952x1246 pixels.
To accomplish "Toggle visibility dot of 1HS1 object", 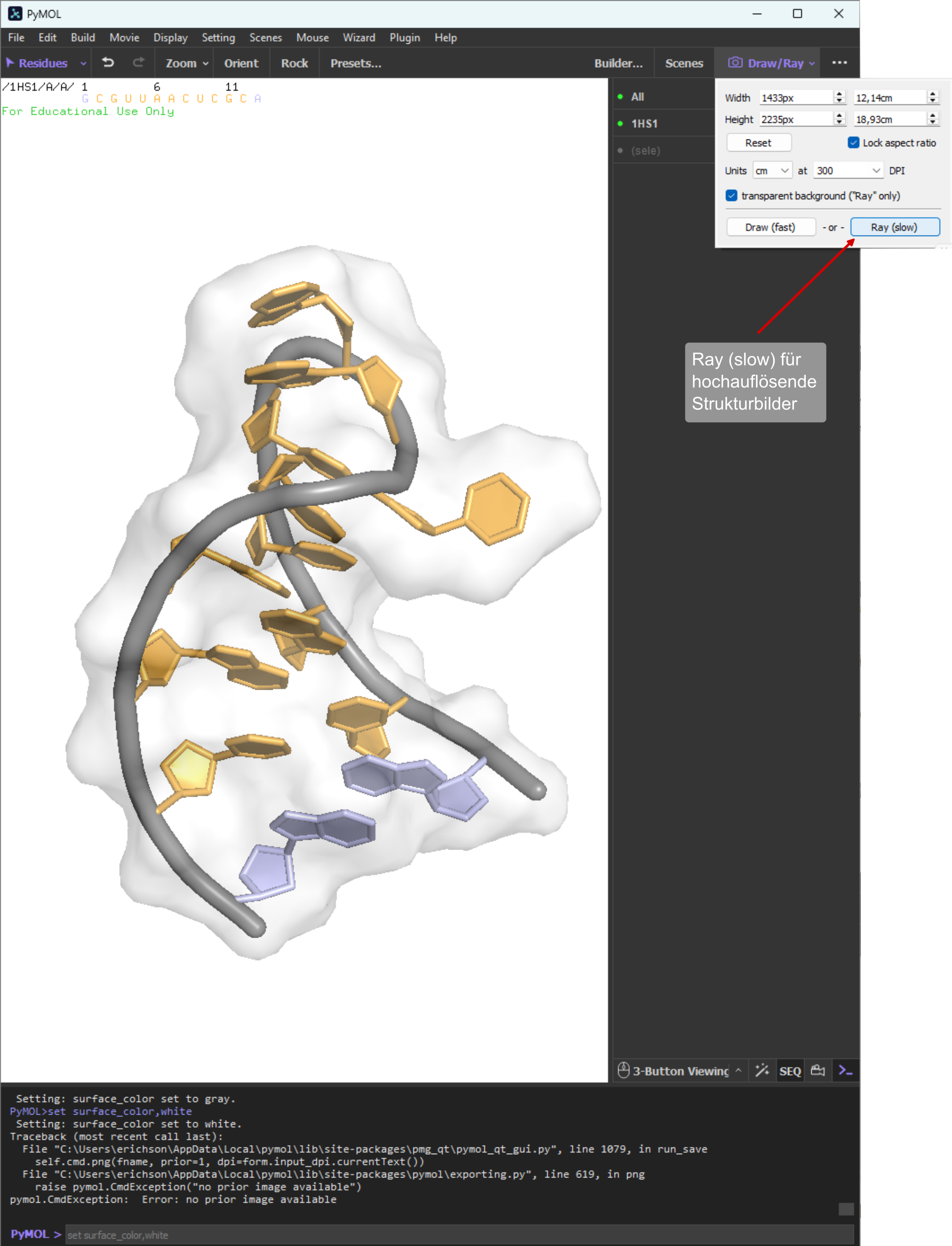I will coord(620,123).
